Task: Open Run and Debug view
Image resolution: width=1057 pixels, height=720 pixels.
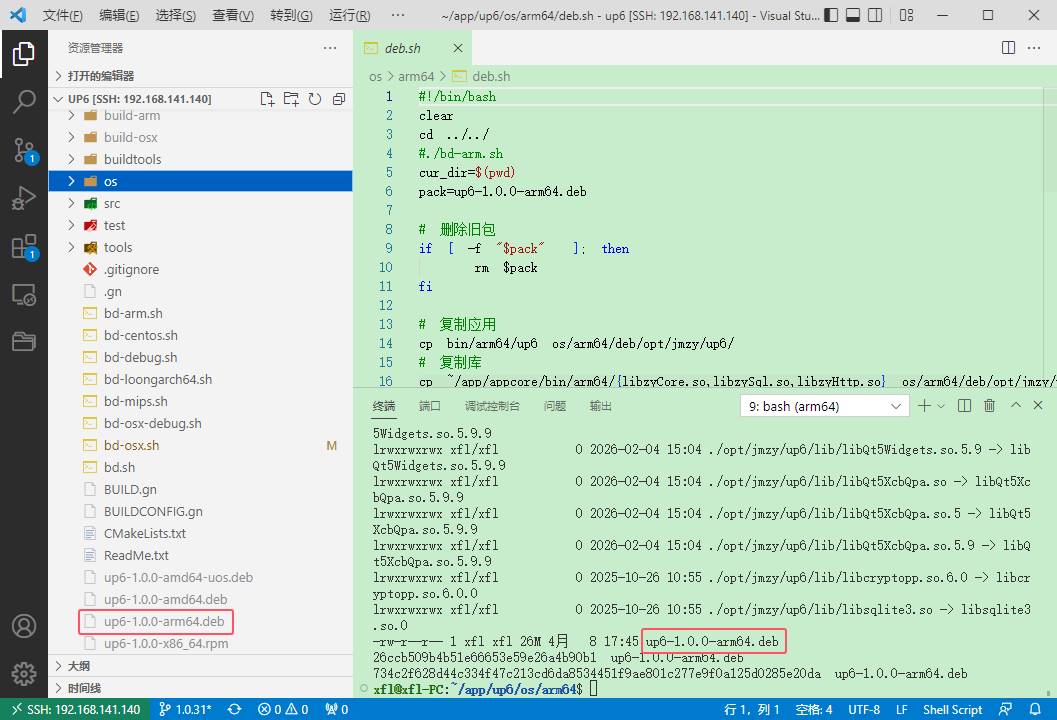Action: coord(24,198)
